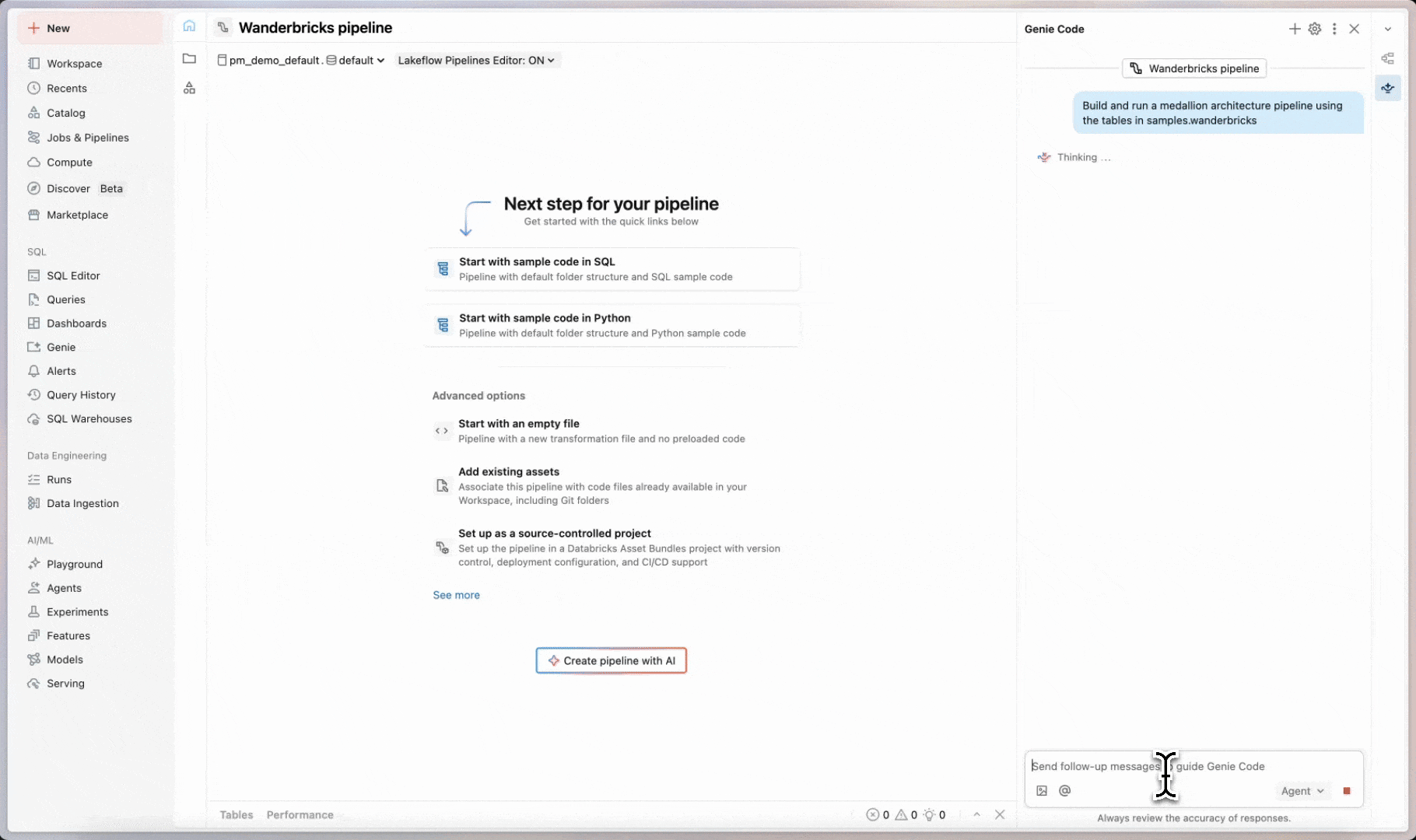The image size is (1416, 840).
Task: Click the medallion architecture prompt message
Action: 1218,113
